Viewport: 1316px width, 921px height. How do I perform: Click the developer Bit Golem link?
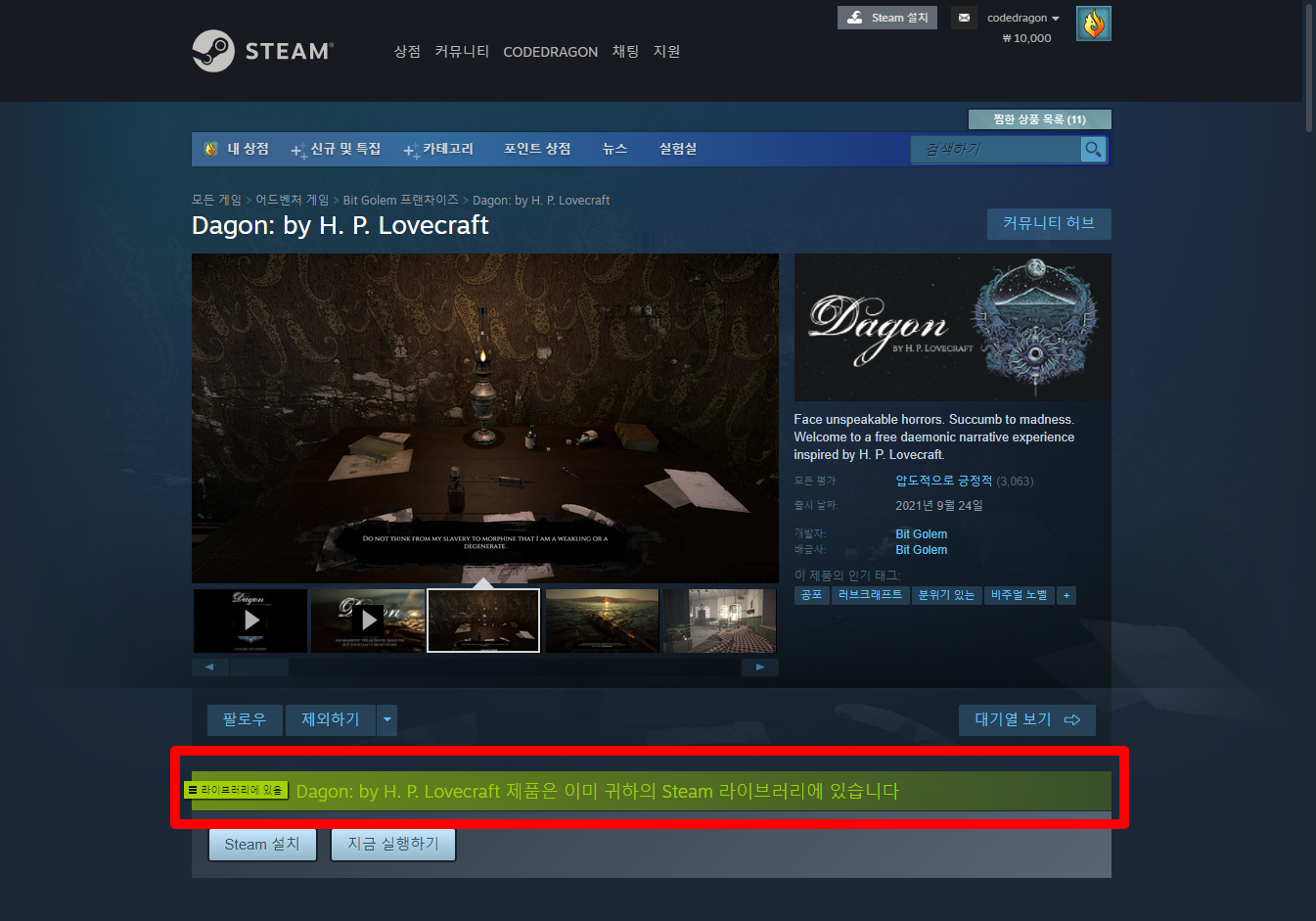click(921, 534)
